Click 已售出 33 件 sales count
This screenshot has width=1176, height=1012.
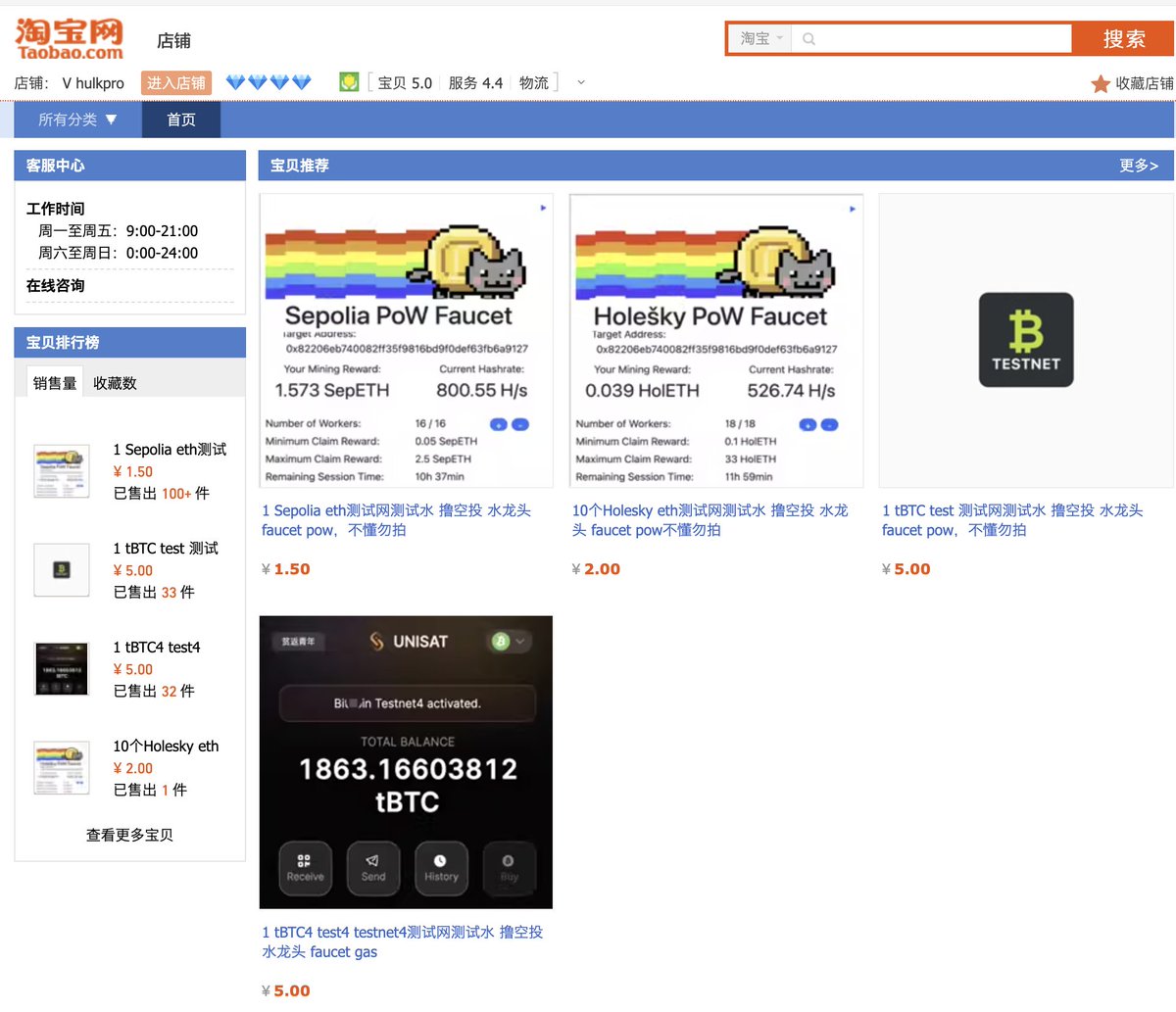click(x=154, y=593)
